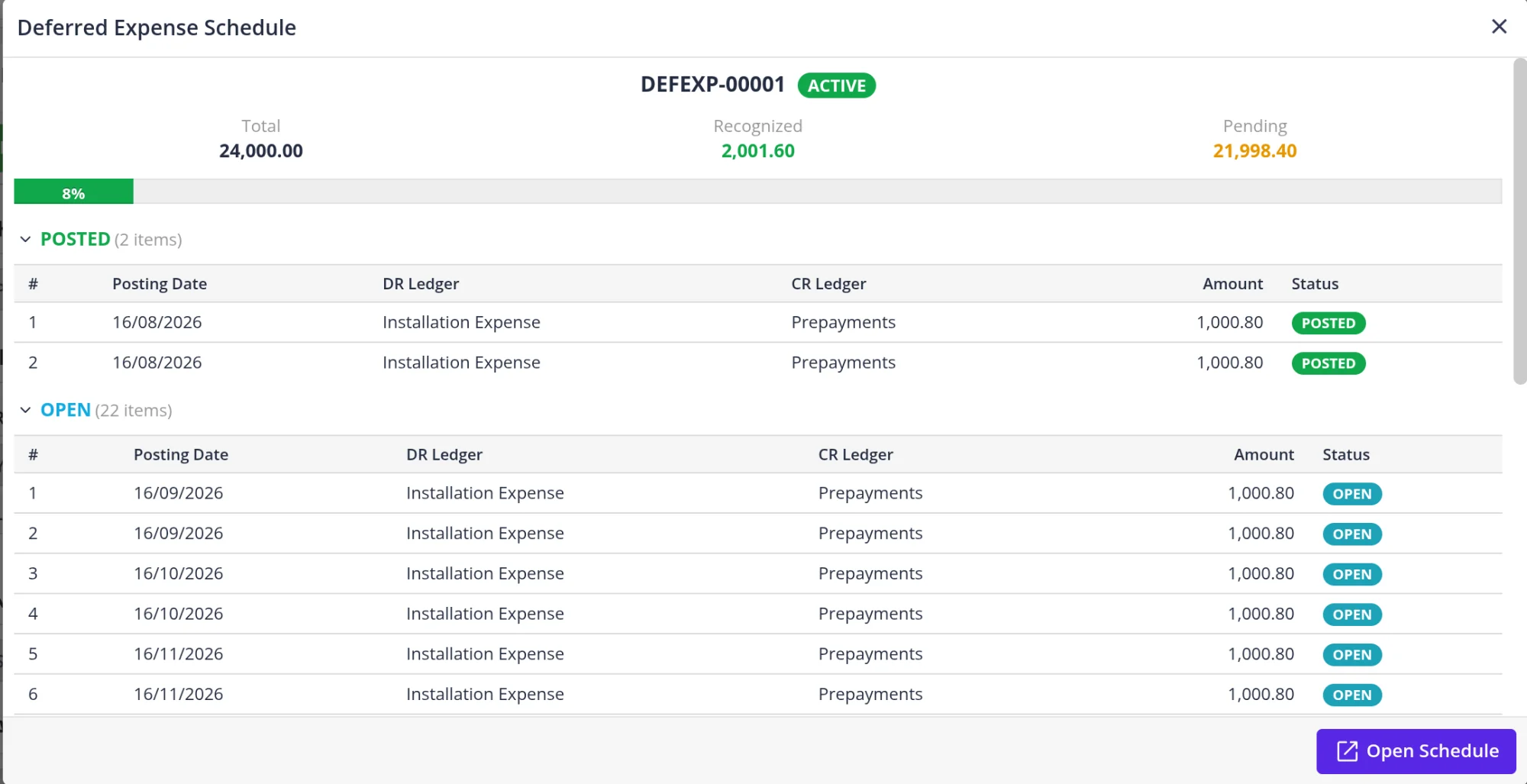Click the vertical scrollbar thumb
Screen dimensions: 1527x784
click(1519, 221)
